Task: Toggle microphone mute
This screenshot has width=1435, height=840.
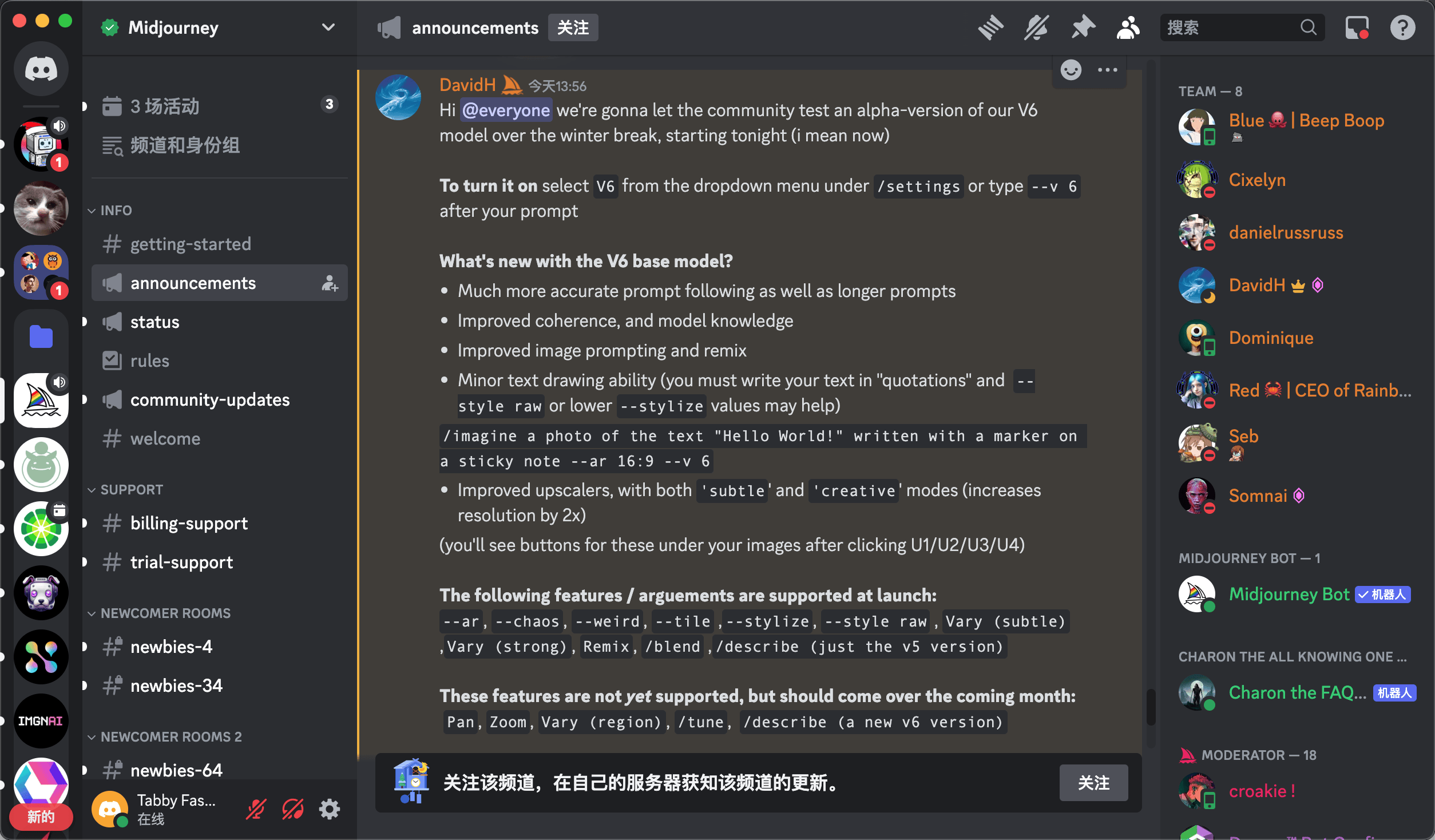Action: coord(256,809)
